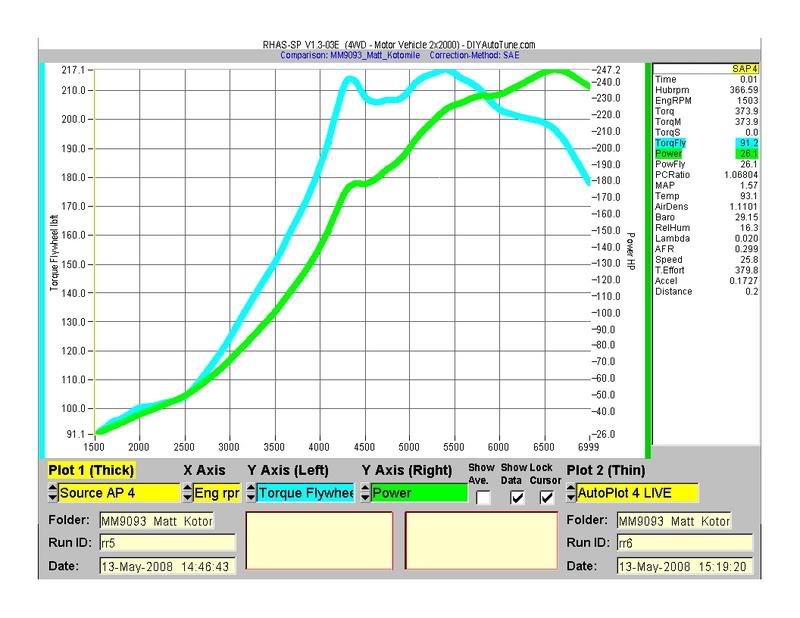The image size is (800, 618).
Task: Click the Plot 2 Date field
Action: (685, 566)
